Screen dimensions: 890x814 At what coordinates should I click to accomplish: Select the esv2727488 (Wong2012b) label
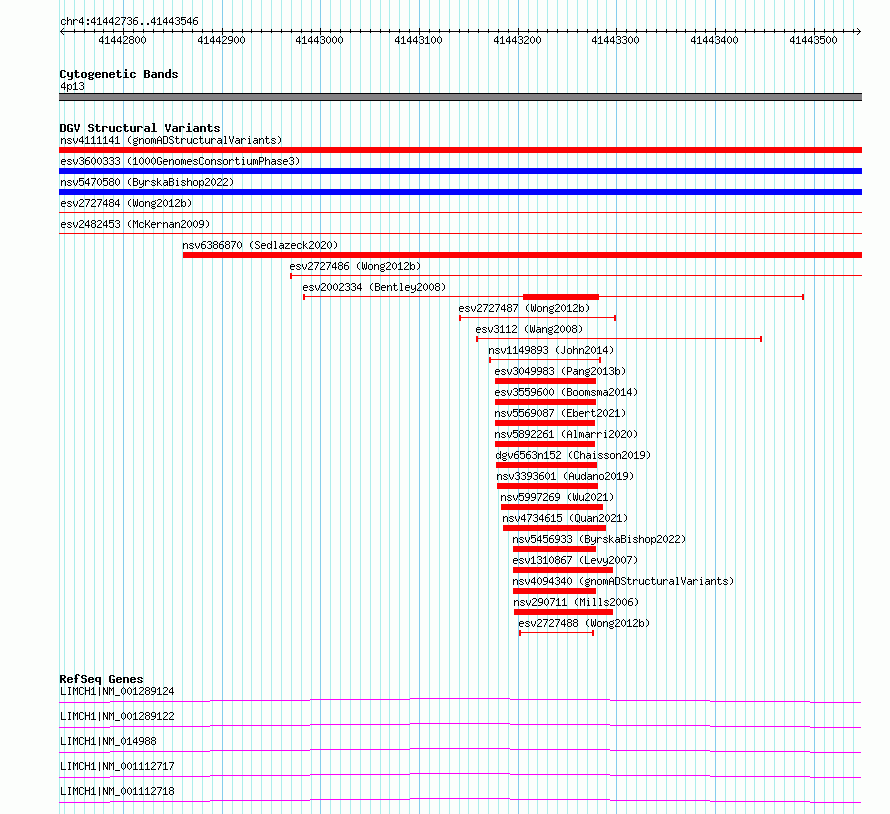coord(584,623)
